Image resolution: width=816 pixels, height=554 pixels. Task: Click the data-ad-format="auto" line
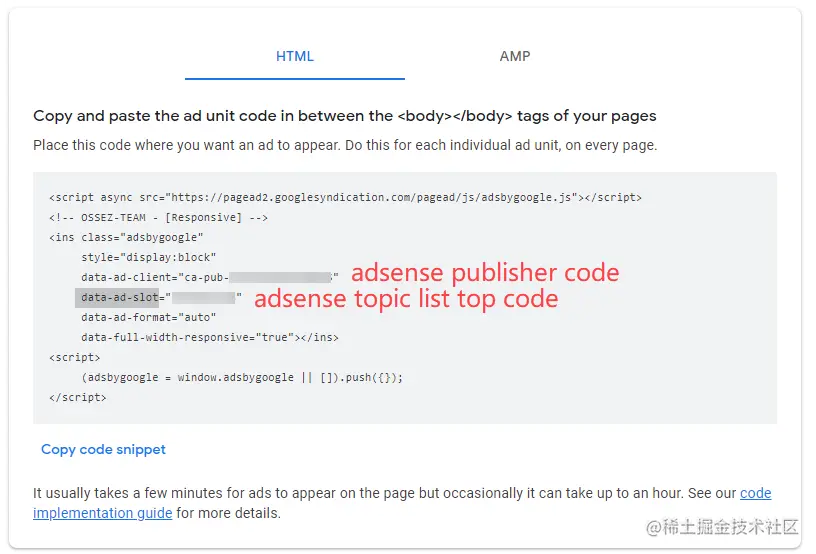[x=148, y=317]
